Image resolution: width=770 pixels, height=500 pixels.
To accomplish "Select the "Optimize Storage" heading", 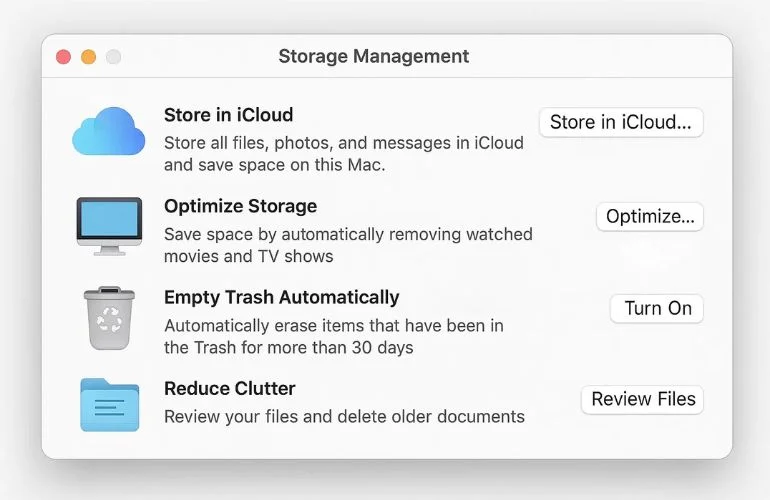I will [240, 206].
